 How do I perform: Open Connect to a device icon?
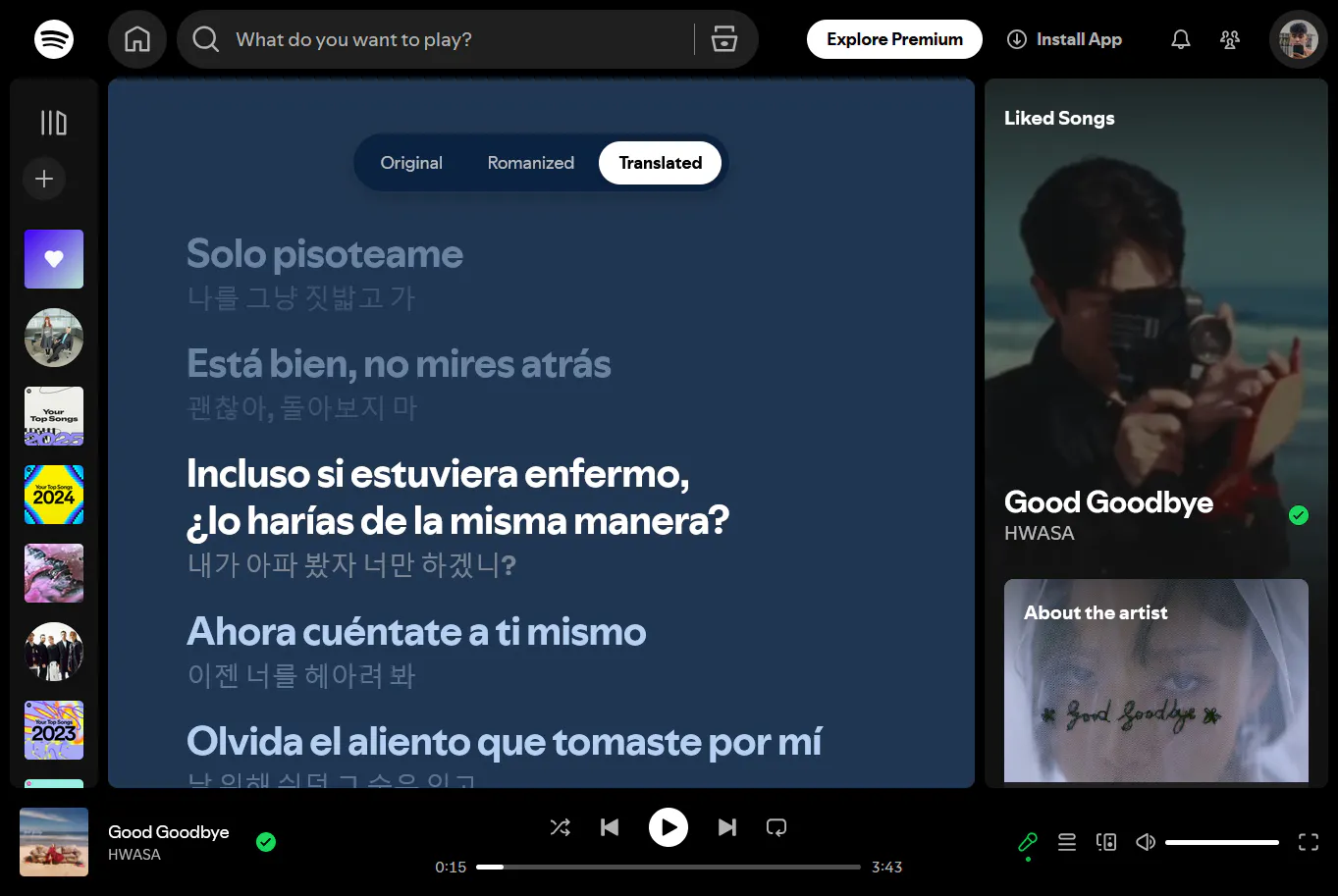coord(1106,842)
